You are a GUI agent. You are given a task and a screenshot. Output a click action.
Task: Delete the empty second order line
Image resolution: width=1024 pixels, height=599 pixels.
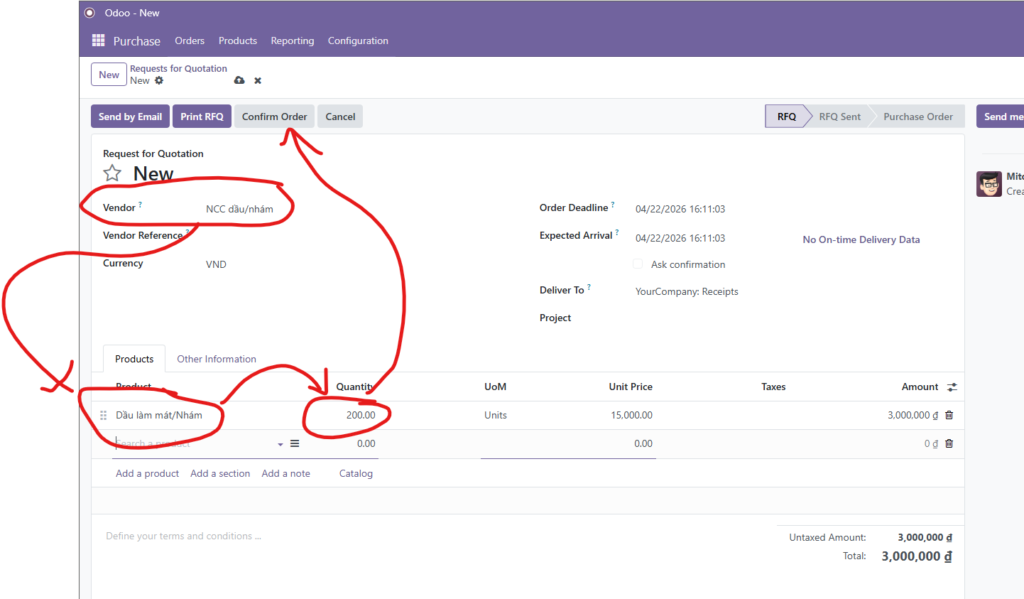(949, 443)
